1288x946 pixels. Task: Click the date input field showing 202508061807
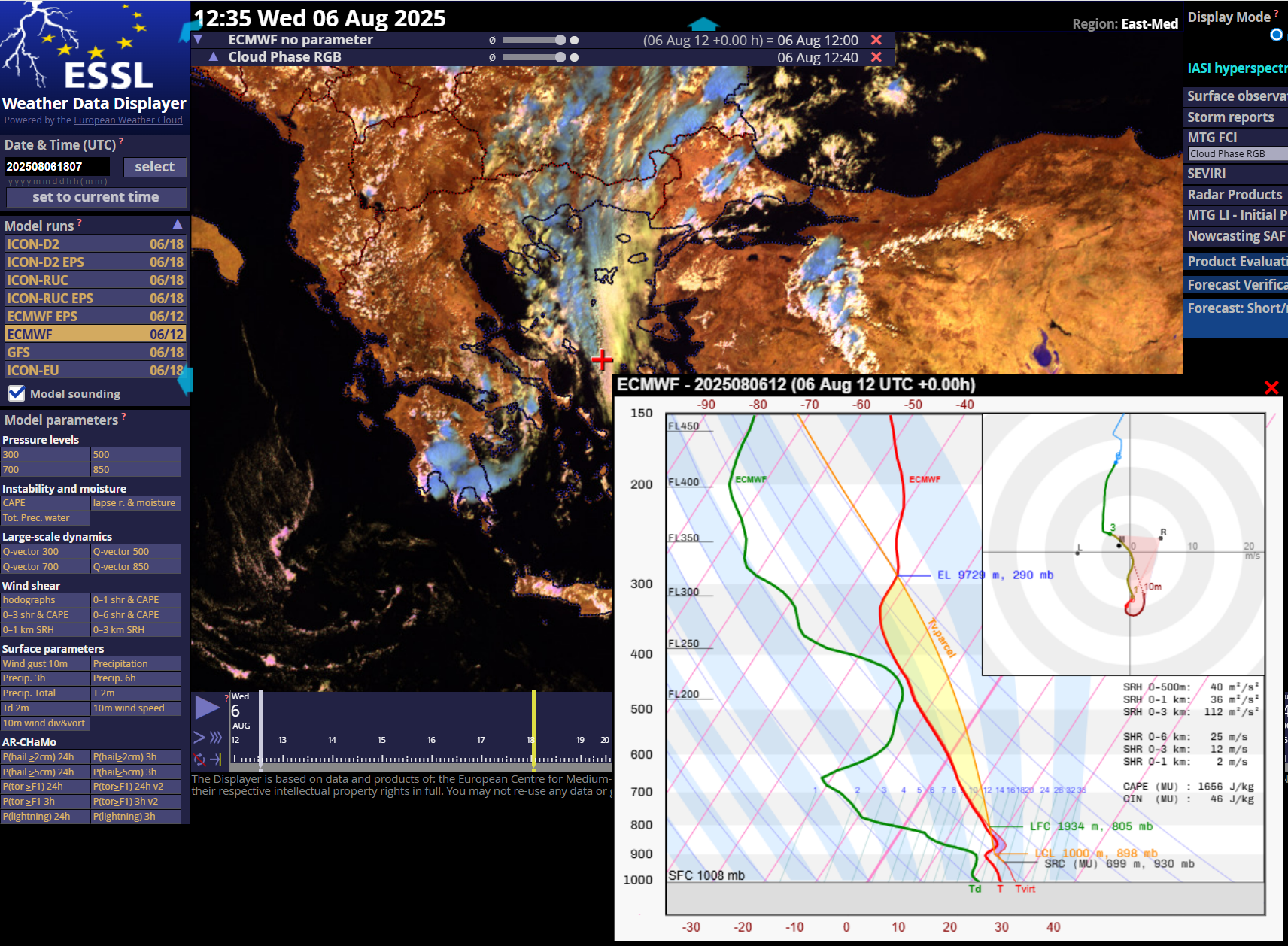(56, 166)
